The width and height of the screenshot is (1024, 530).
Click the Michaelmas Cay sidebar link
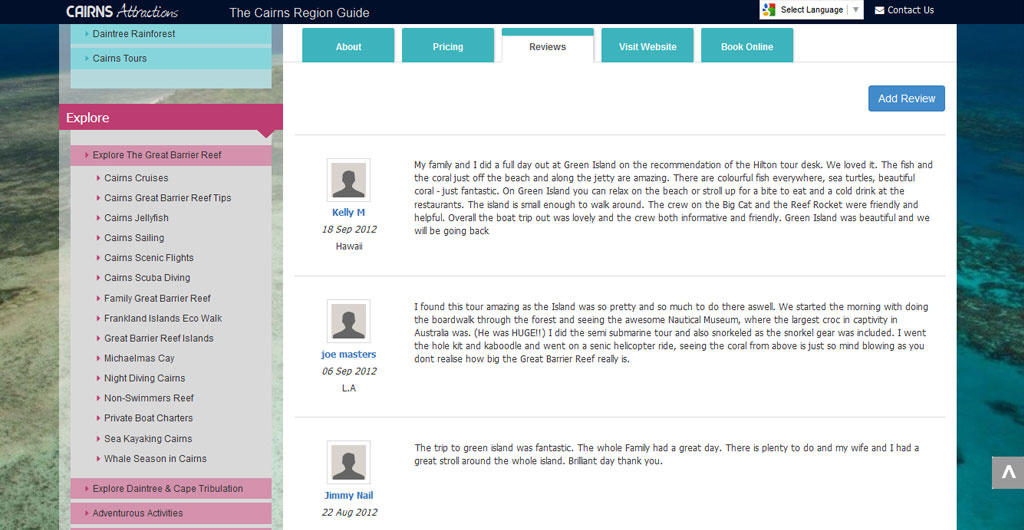[x=139, y=358]
